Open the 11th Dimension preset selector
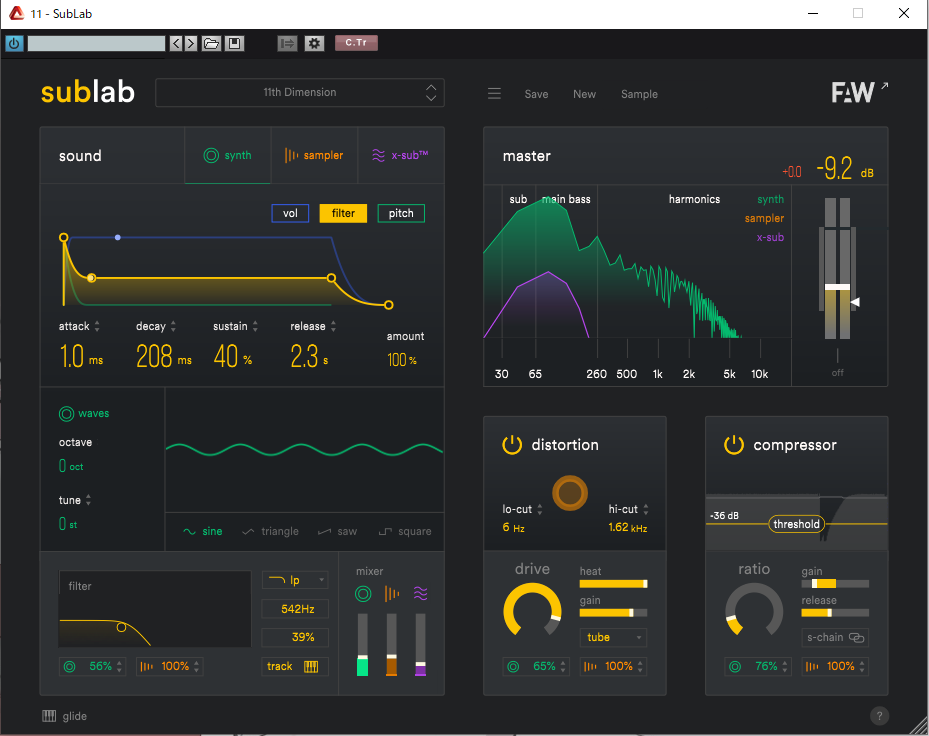The image size is (929, 736). point(300,92)
